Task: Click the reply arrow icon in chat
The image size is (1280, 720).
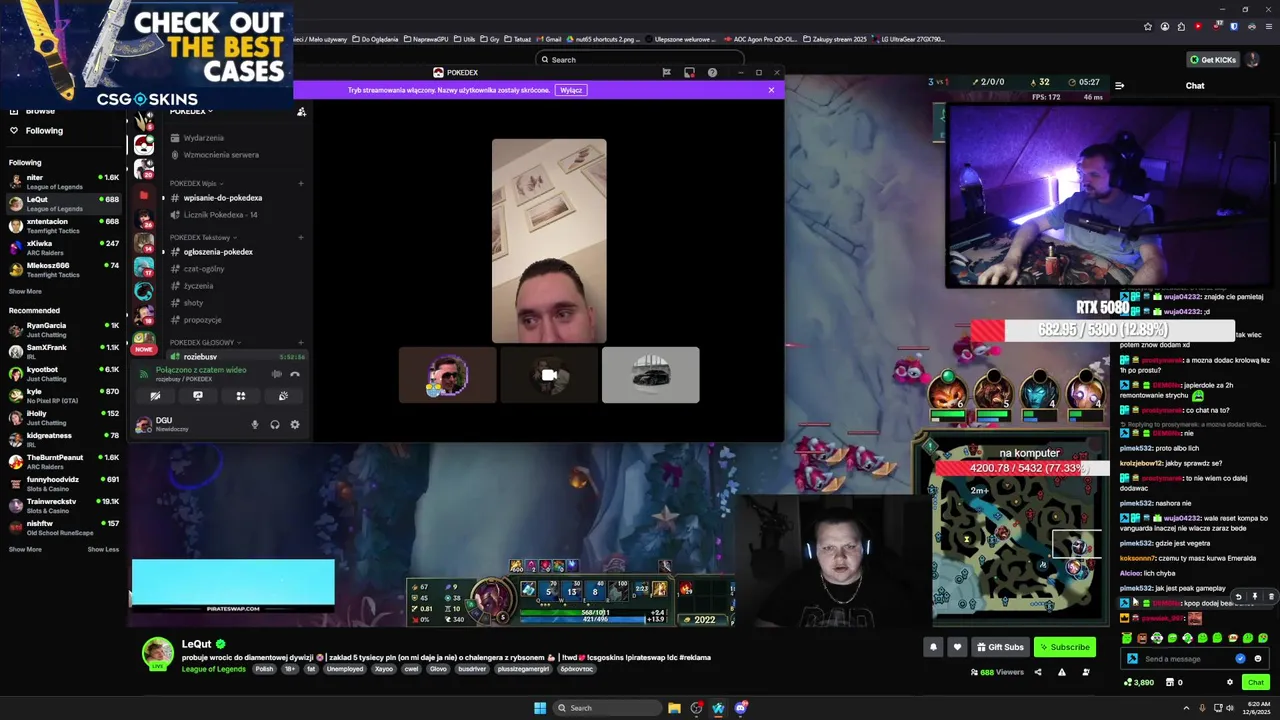Action: [1238, 597]
